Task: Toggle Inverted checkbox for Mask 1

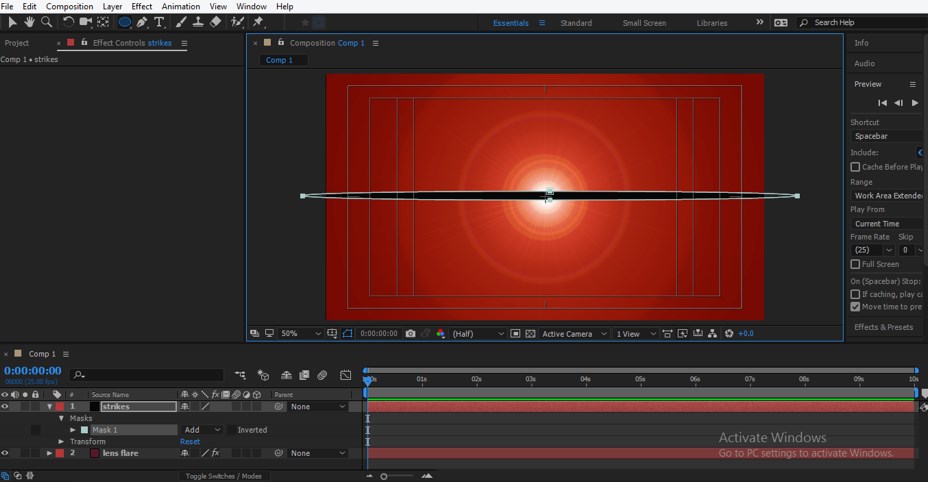Action: 233,430
